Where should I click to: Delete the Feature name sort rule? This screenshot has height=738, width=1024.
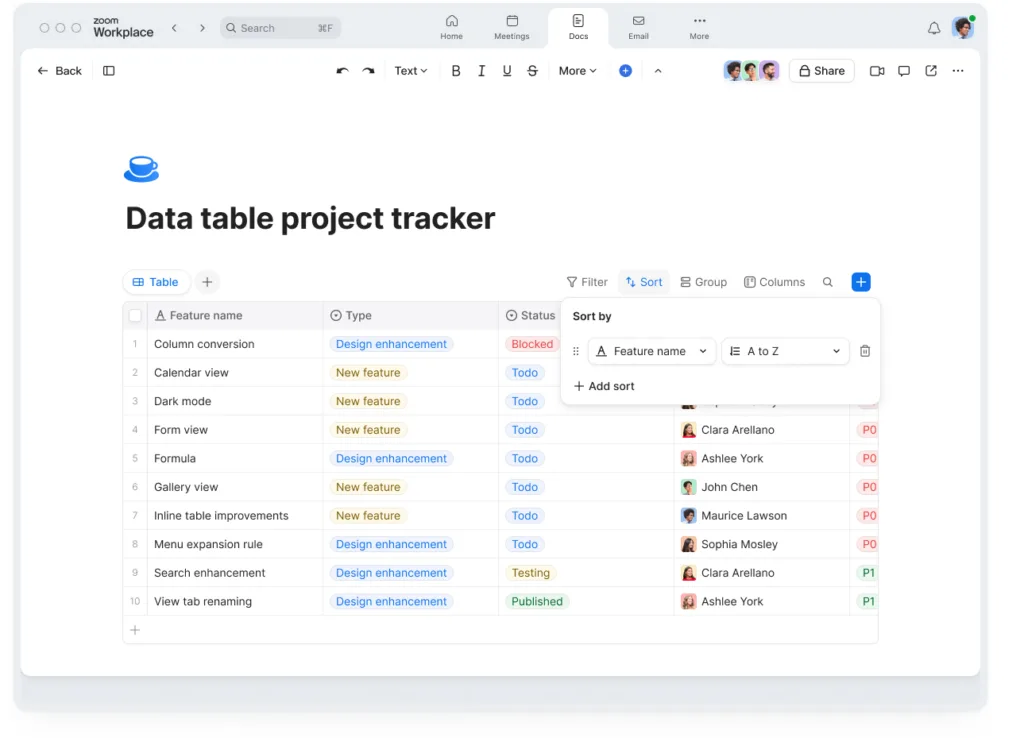coord(865,351)
